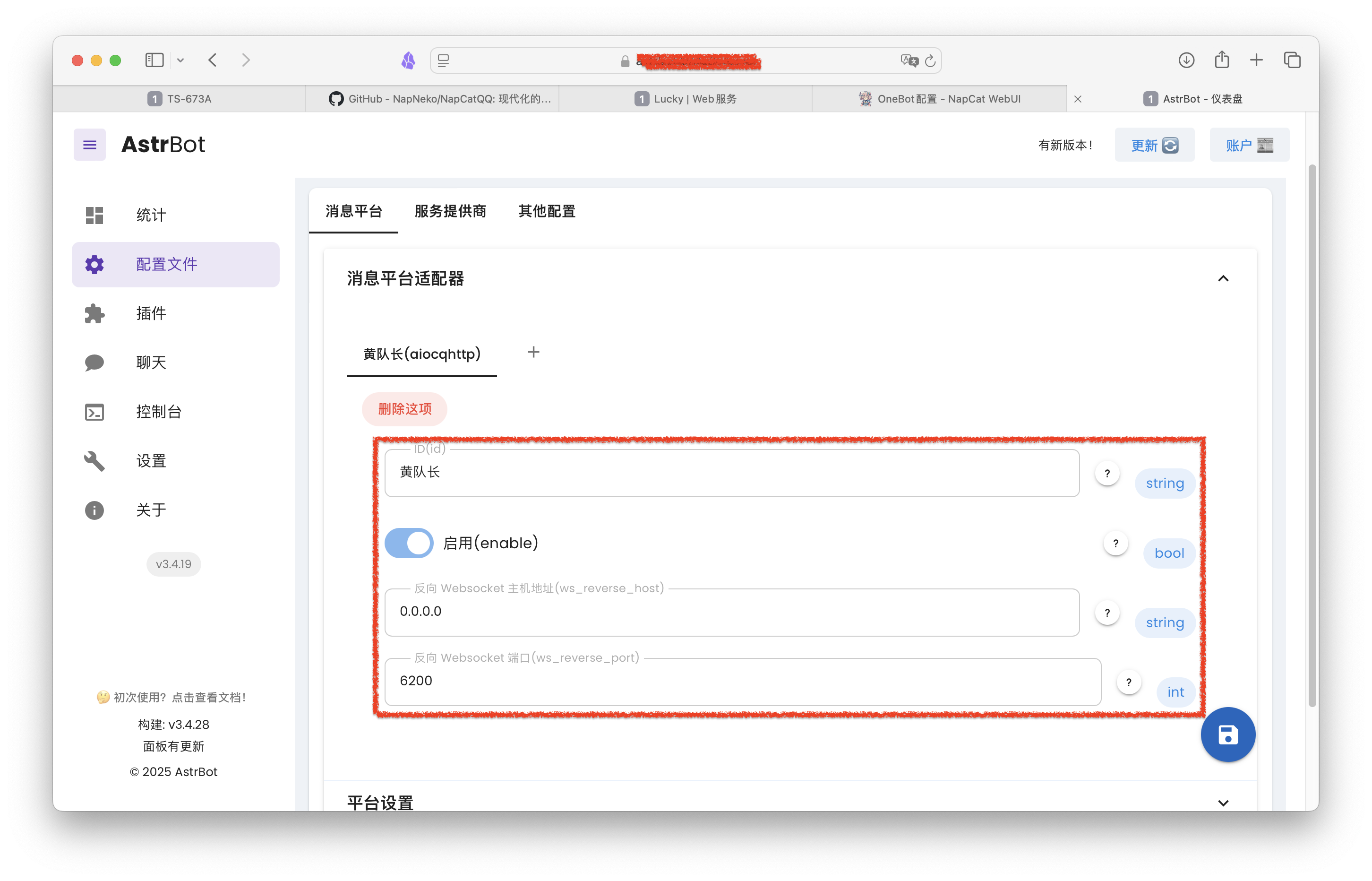Switch to the Lucky Web服务 browser tab
The height and width of the screenshot is (881, 1372).
click(686, 99)
